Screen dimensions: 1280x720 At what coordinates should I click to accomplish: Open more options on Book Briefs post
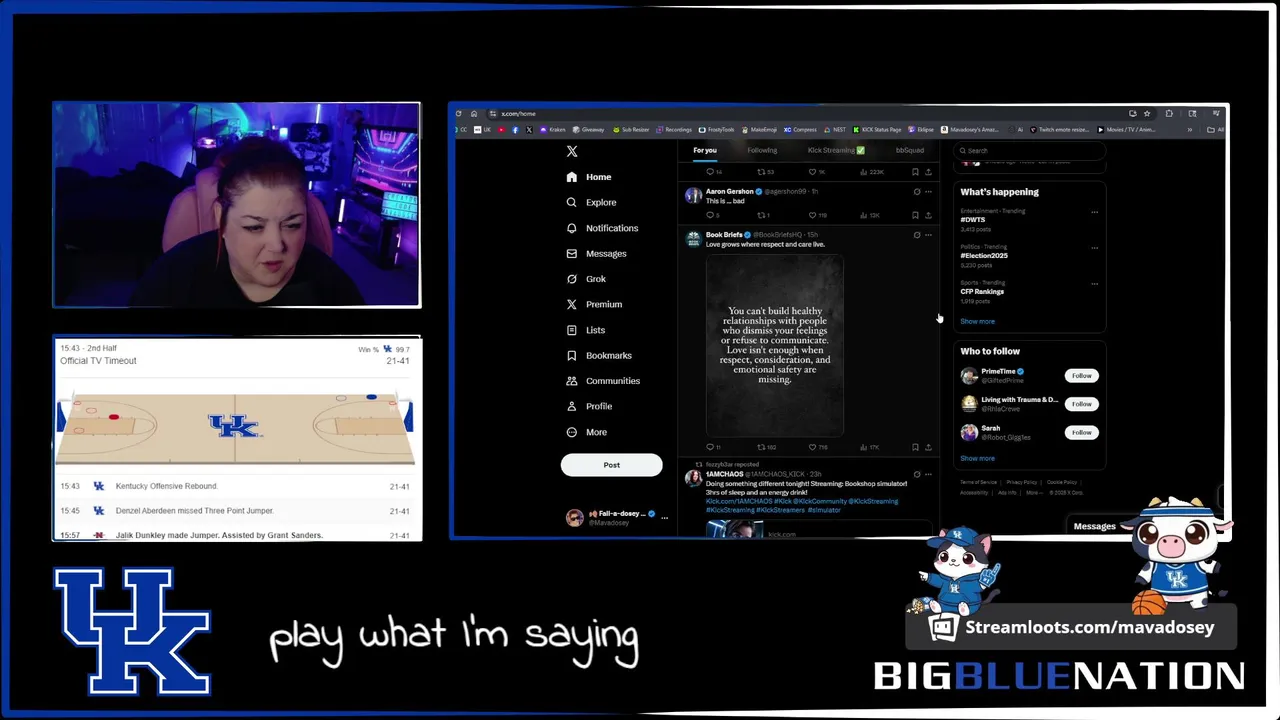click(x=928, y=235)
